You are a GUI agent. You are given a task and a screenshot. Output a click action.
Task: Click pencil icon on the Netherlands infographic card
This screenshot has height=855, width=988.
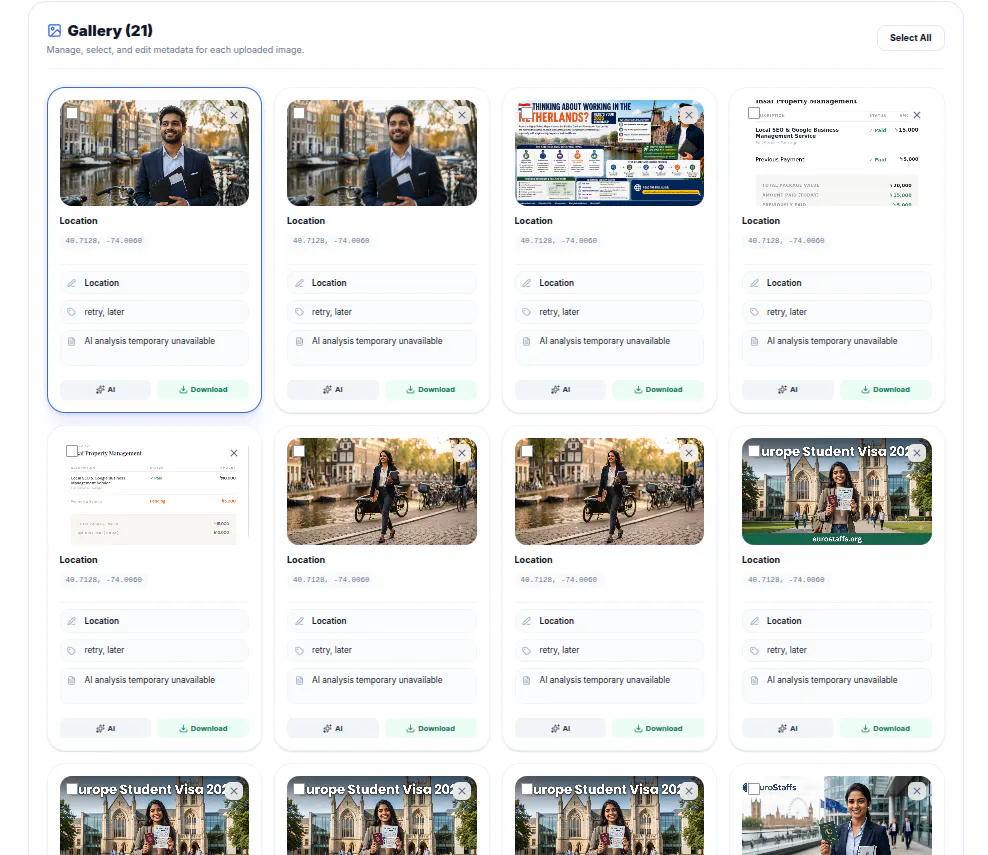click(527, 283)
